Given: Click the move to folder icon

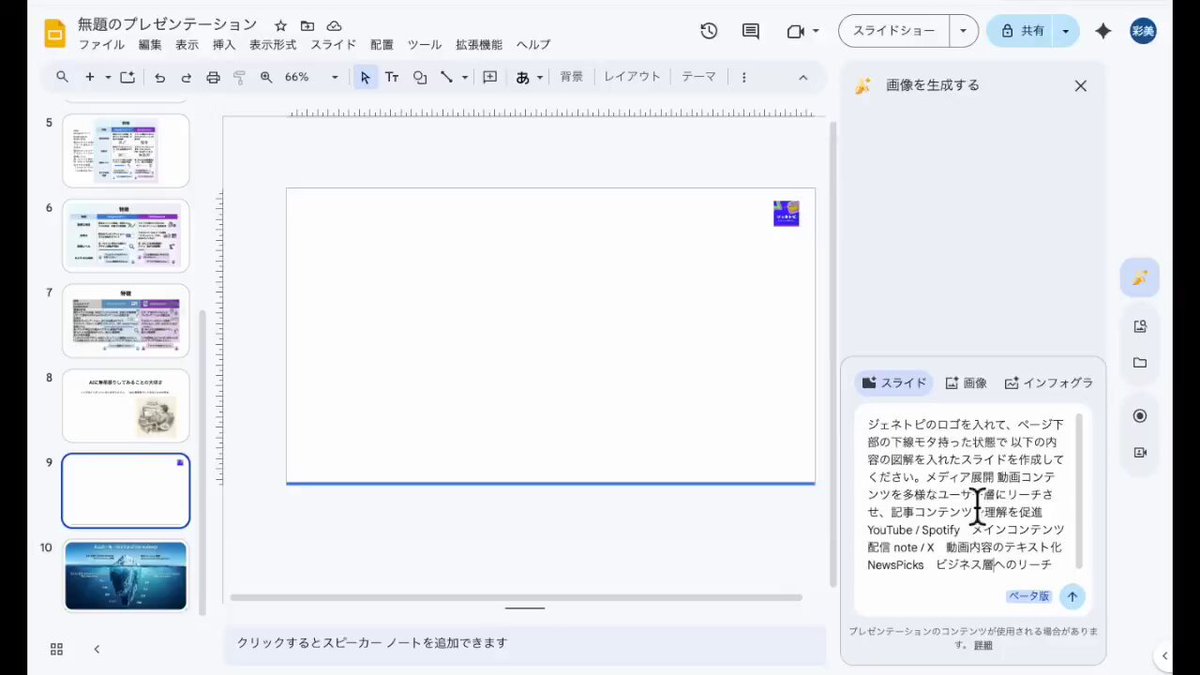Looking at the screenshot, I should (x=307, y=25).
